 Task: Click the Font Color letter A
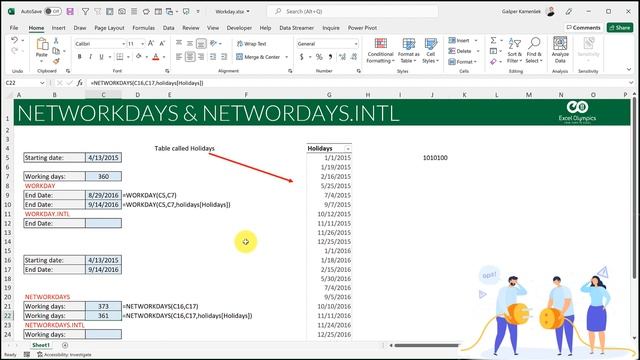156,57
